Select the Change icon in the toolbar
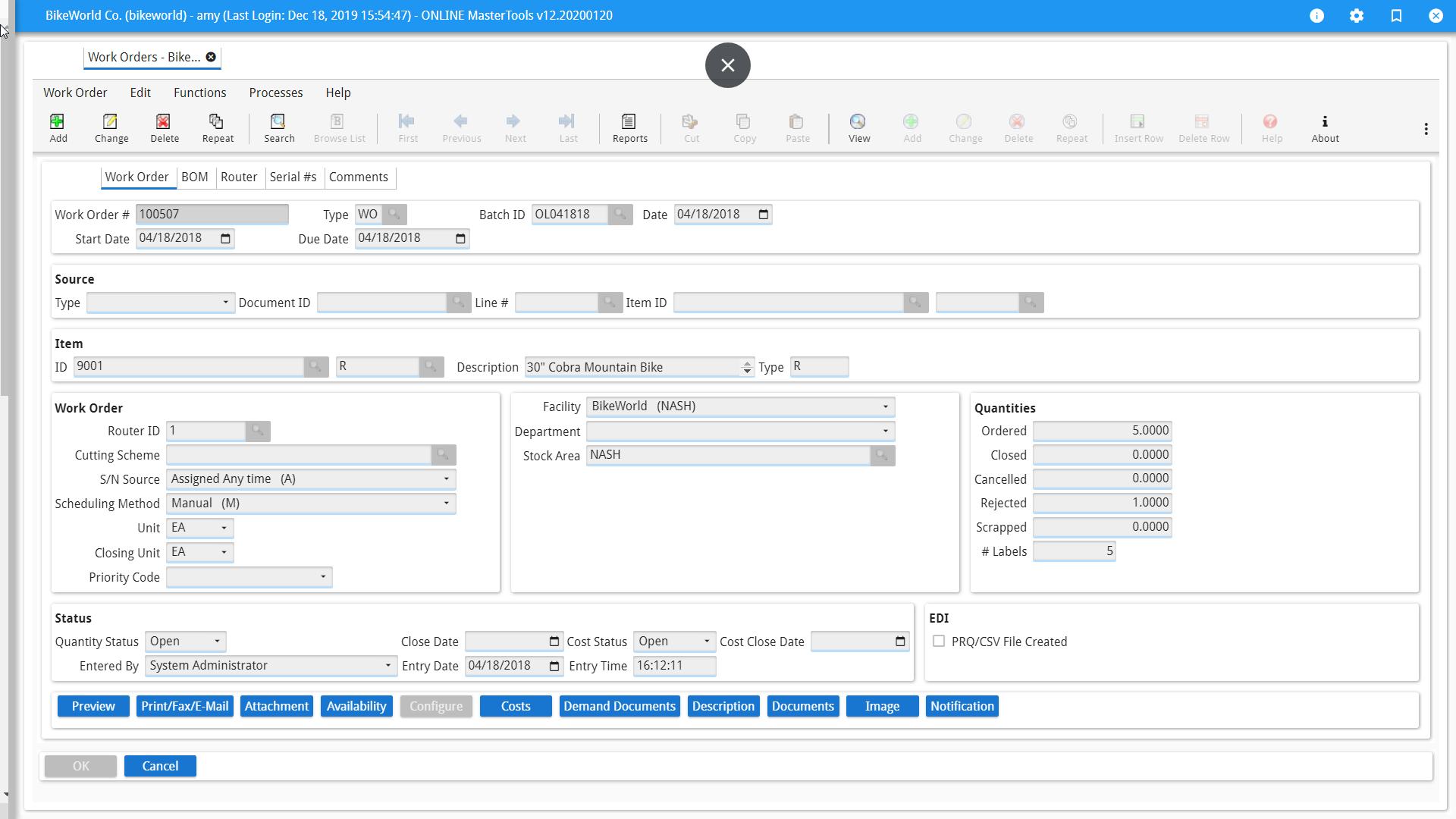This screenshot has width=1456, height=819. click(111, 127)
